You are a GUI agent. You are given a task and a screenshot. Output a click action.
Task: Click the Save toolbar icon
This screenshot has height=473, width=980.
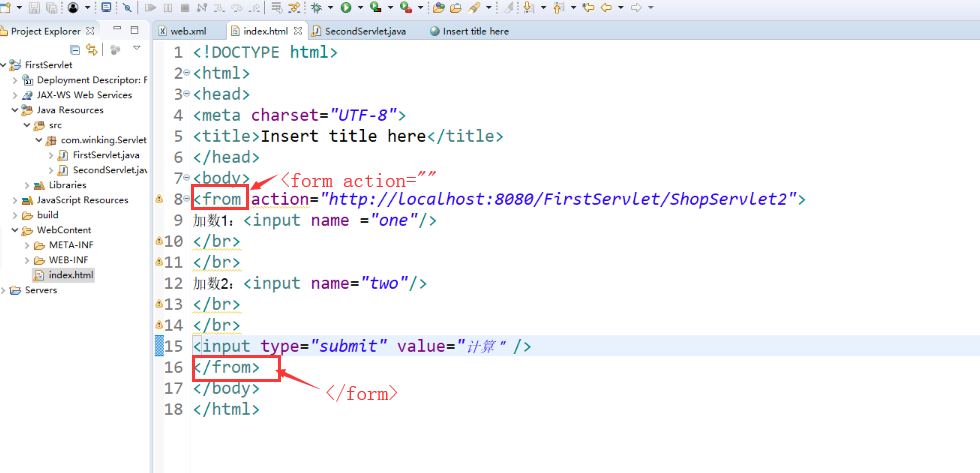coord(34,7)
